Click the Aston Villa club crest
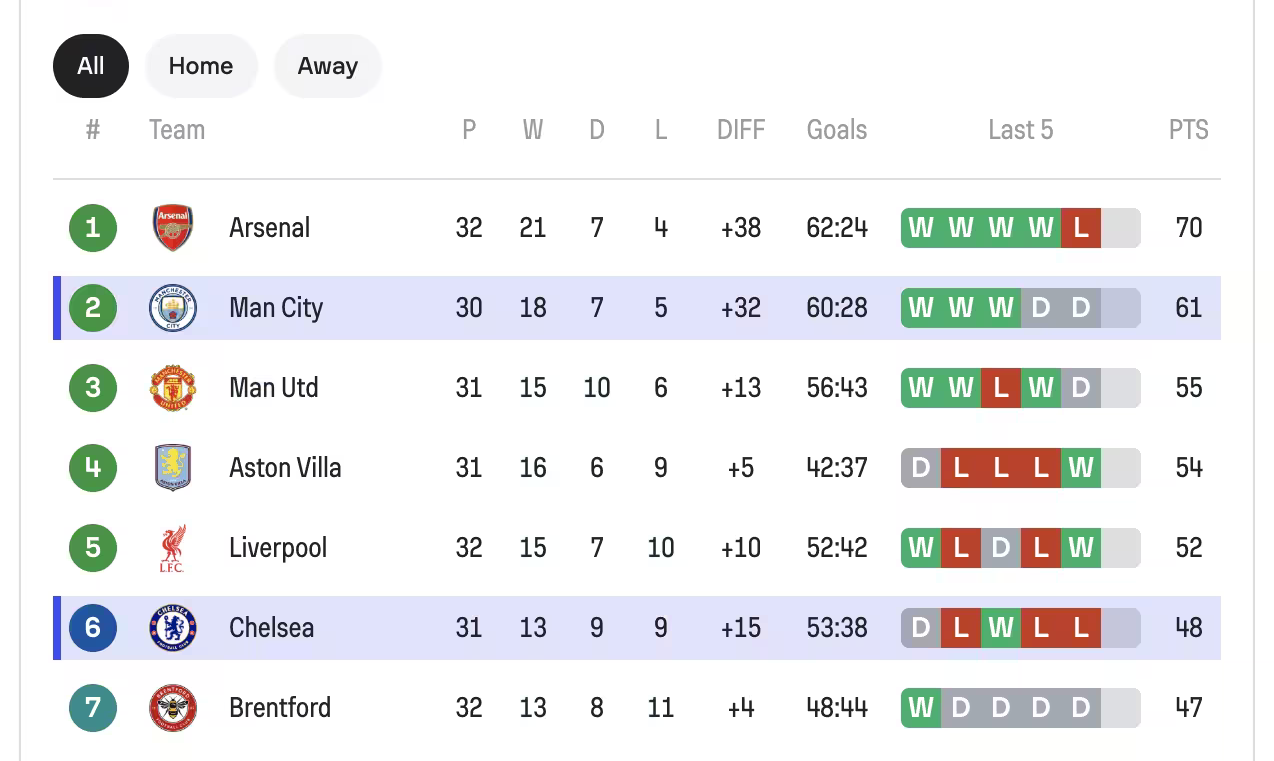 173,468
